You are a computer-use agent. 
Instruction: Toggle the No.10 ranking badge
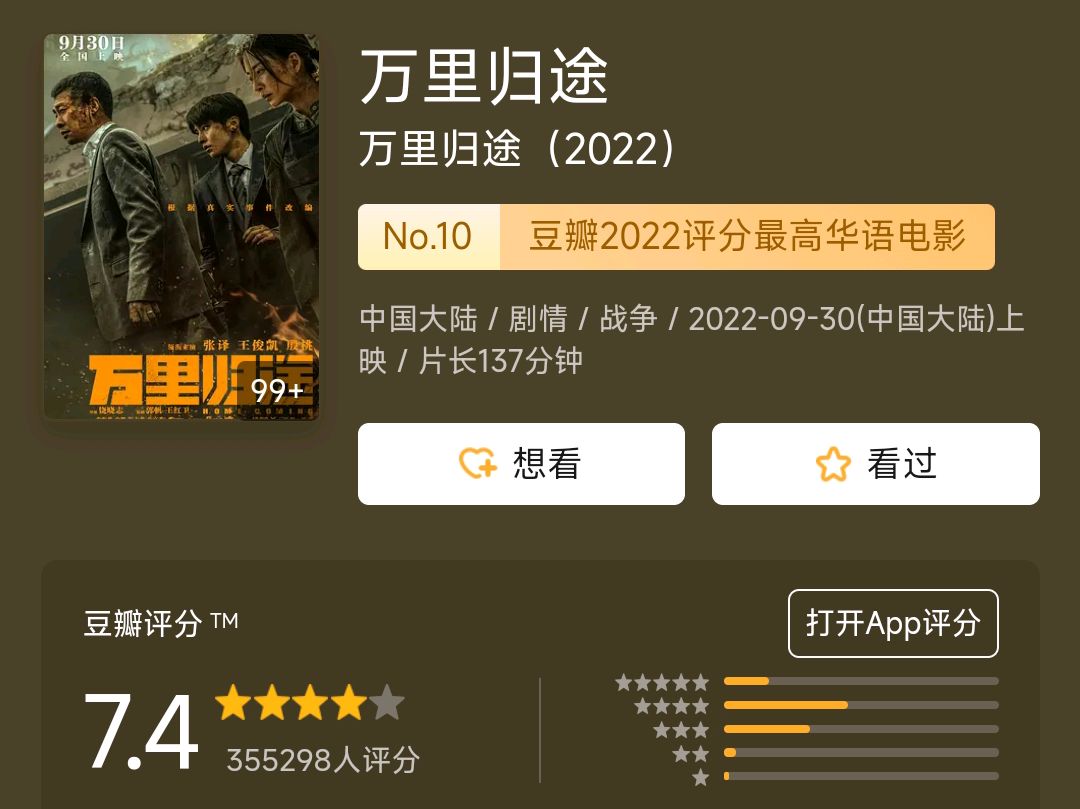click(429, 236)
